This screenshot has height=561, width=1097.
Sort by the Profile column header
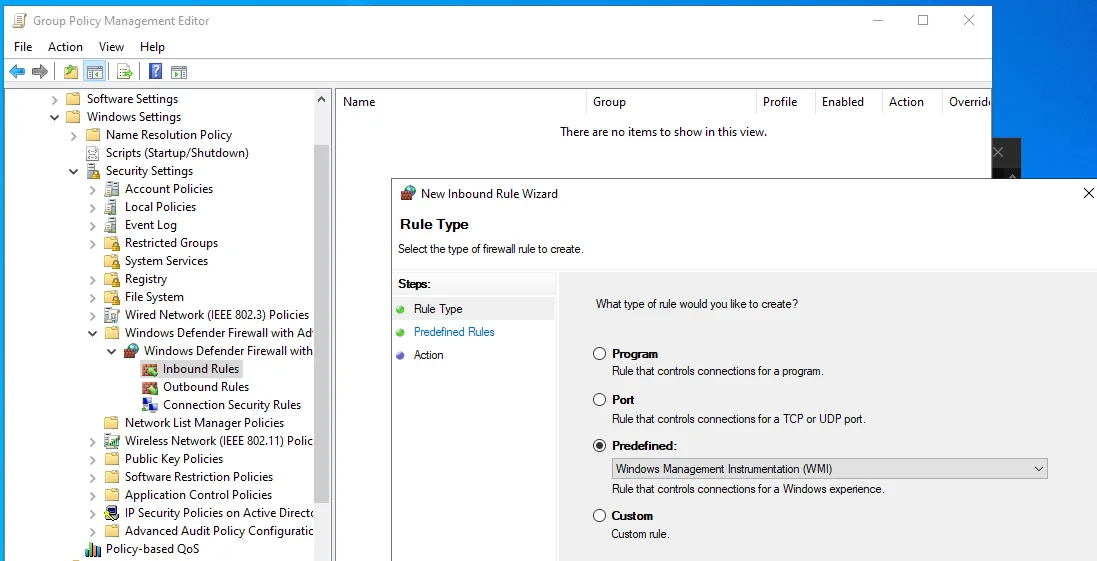click(x=786, y=102)
